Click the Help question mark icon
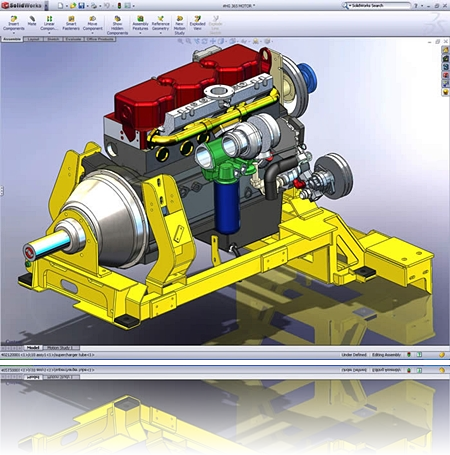Screen dimensions: 450x455 point(416,6)
